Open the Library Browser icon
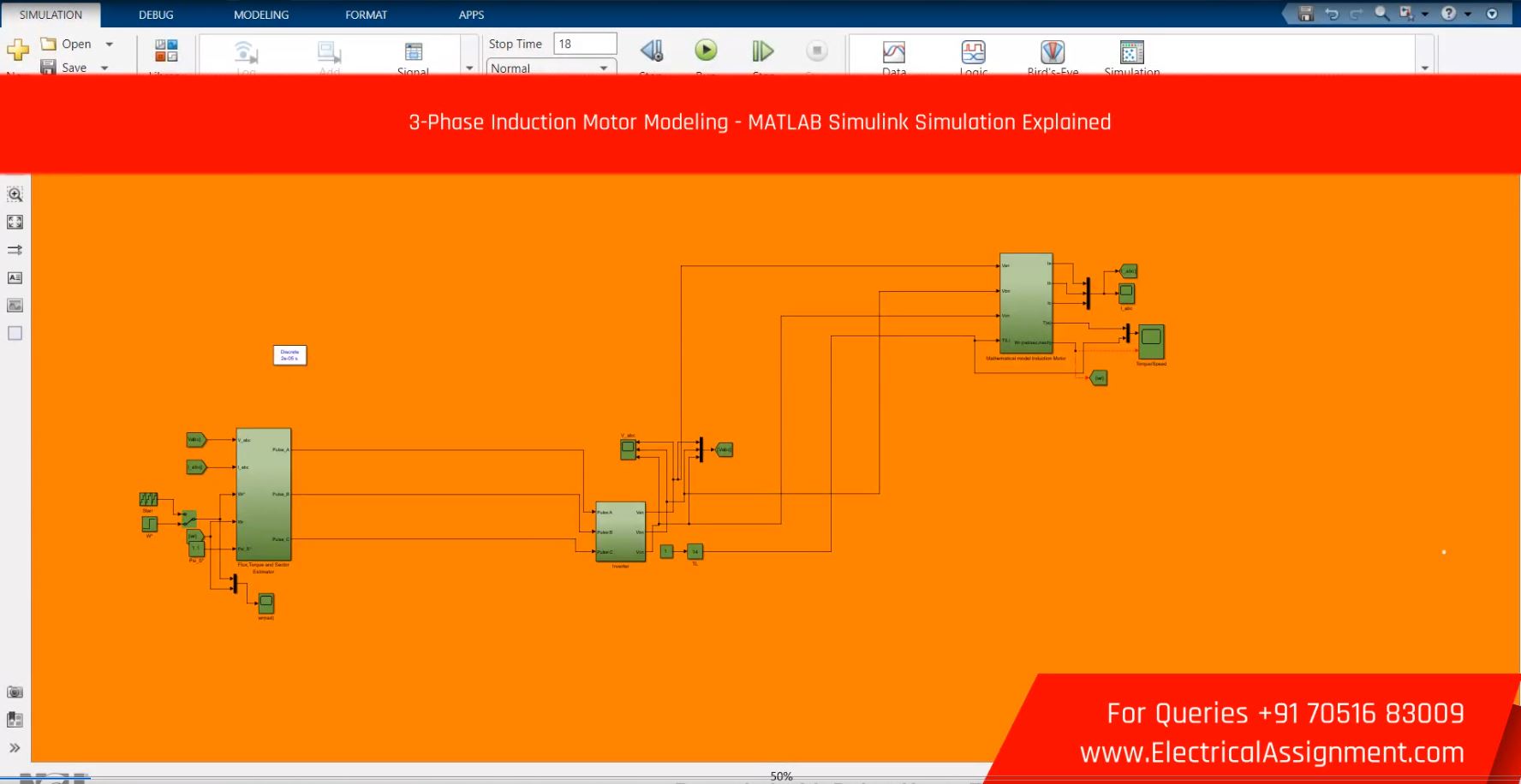Screen dimensions: 1521x784 [x=166, y=50]
